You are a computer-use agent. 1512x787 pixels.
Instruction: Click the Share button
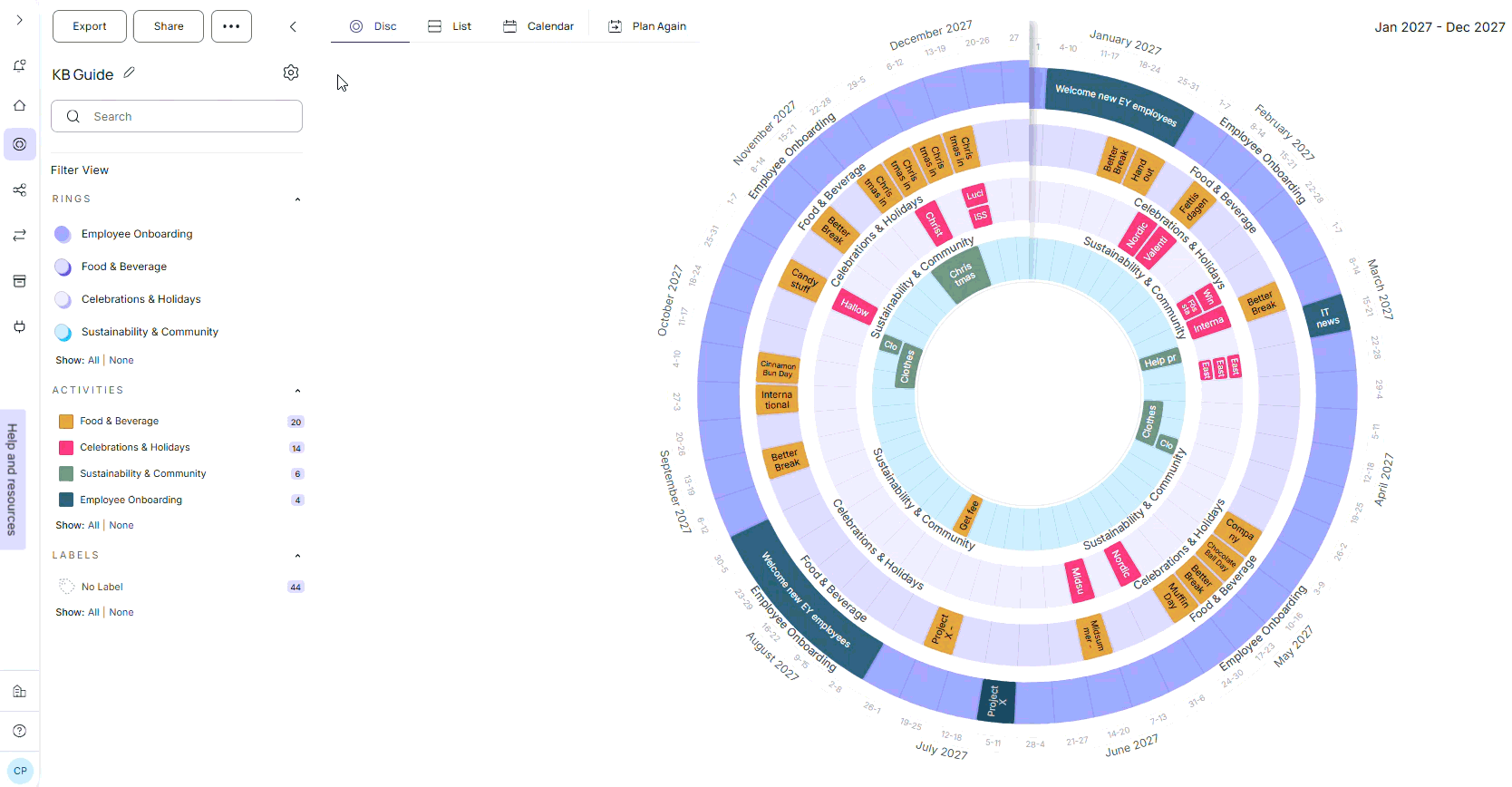[169, 26]
